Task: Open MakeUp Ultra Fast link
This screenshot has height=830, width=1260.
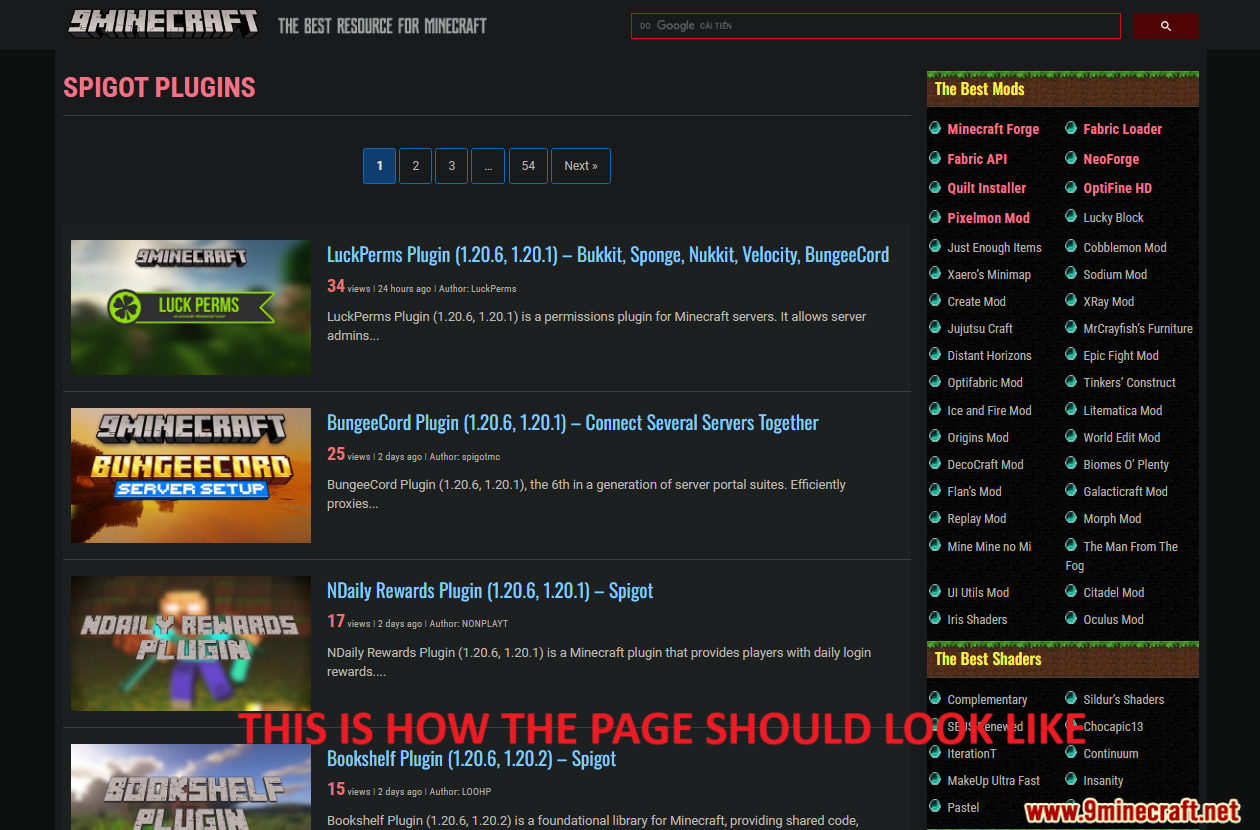Action: coord(993,781)
